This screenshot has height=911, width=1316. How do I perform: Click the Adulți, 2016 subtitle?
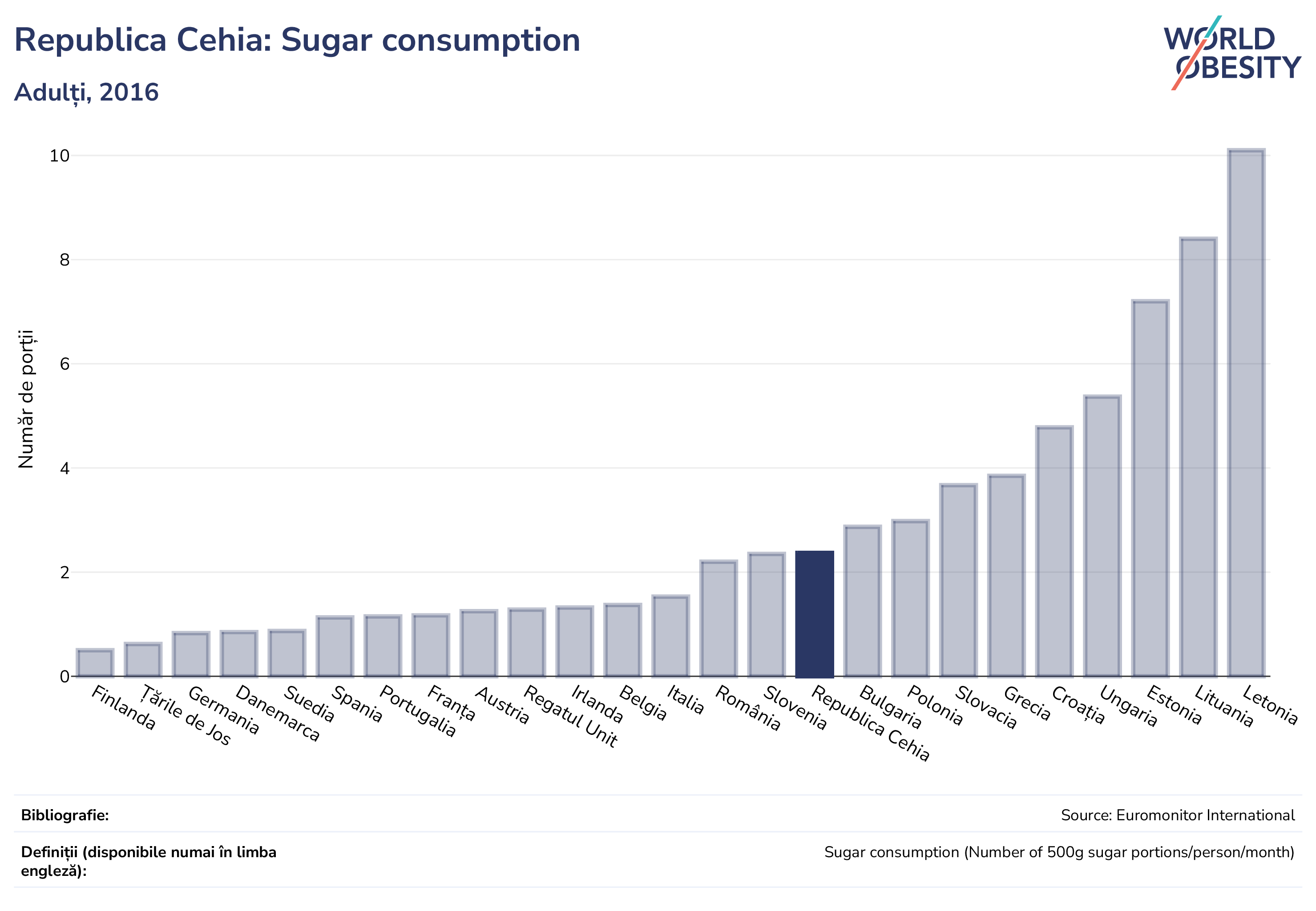[x=86, y=93]
